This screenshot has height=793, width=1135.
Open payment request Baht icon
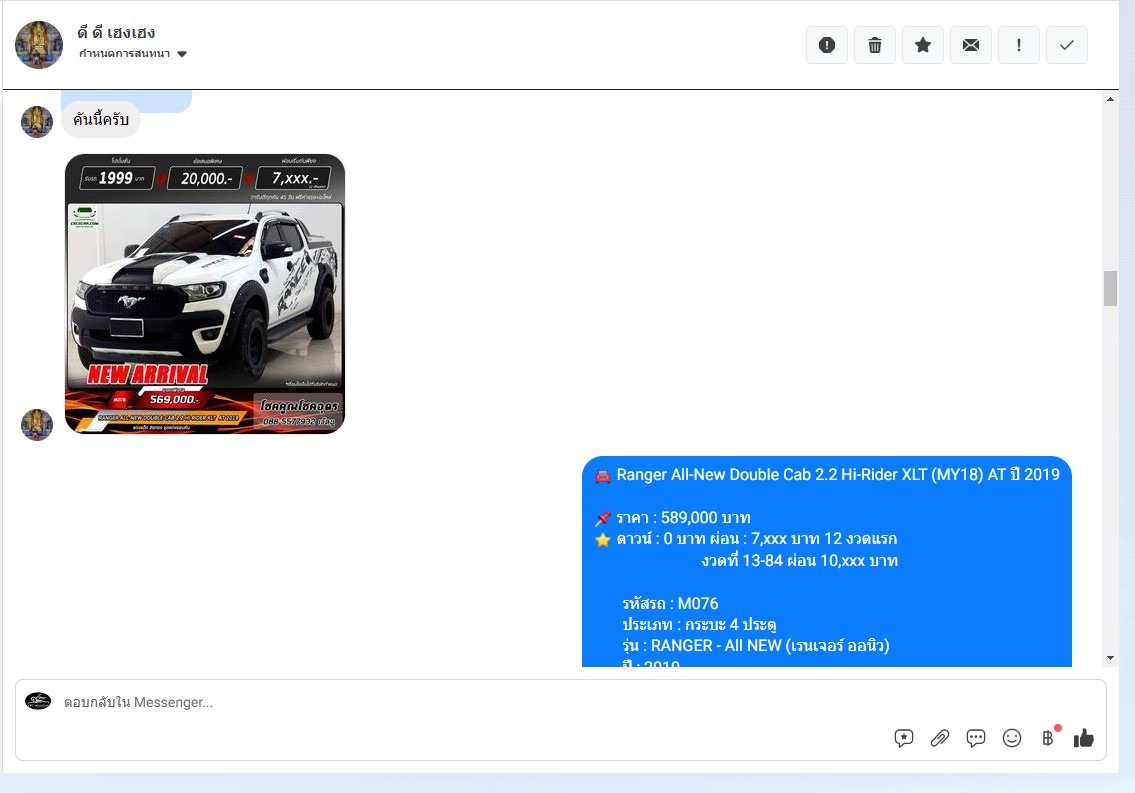(x=1047, y=738)
